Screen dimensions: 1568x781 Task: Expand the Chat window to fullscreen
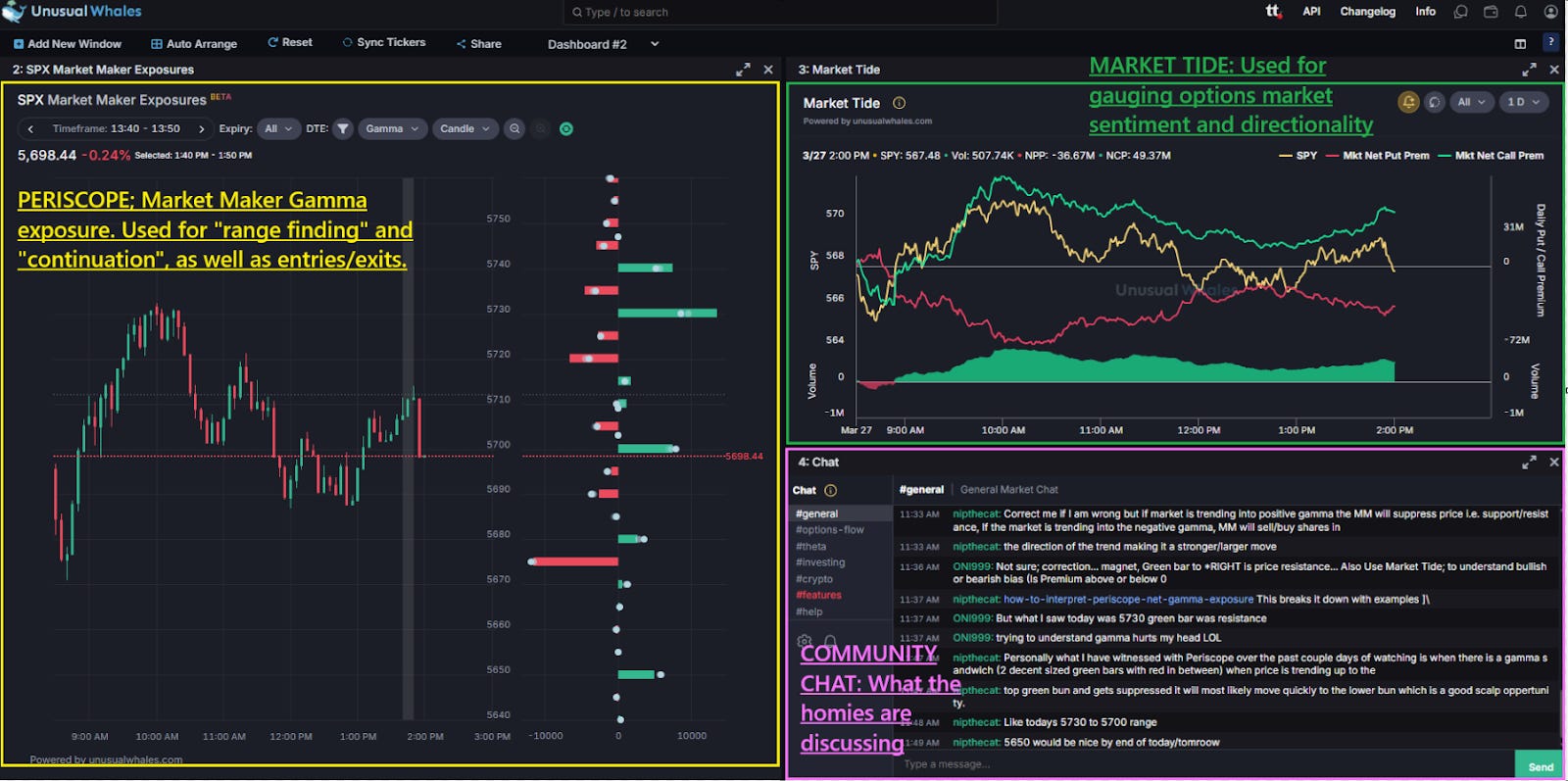[x=1529, y=462]
